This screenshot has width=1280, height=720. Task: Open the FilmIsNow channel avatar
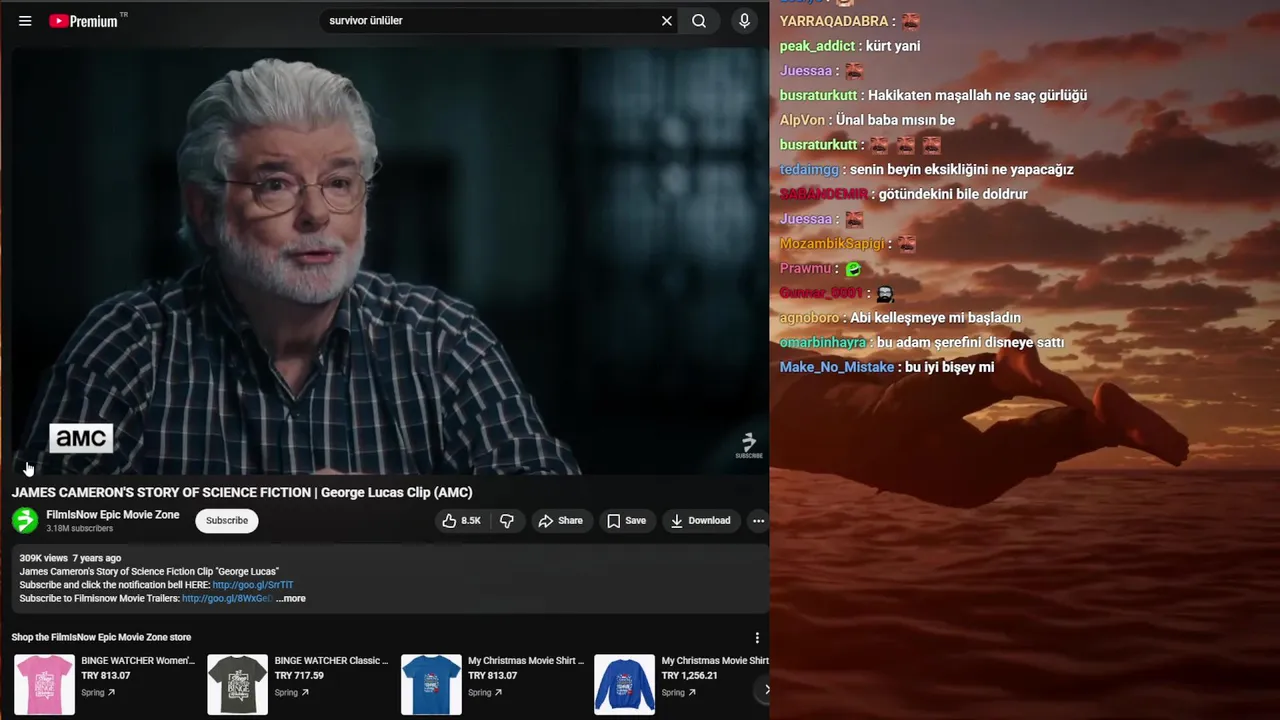click(25, 521)
